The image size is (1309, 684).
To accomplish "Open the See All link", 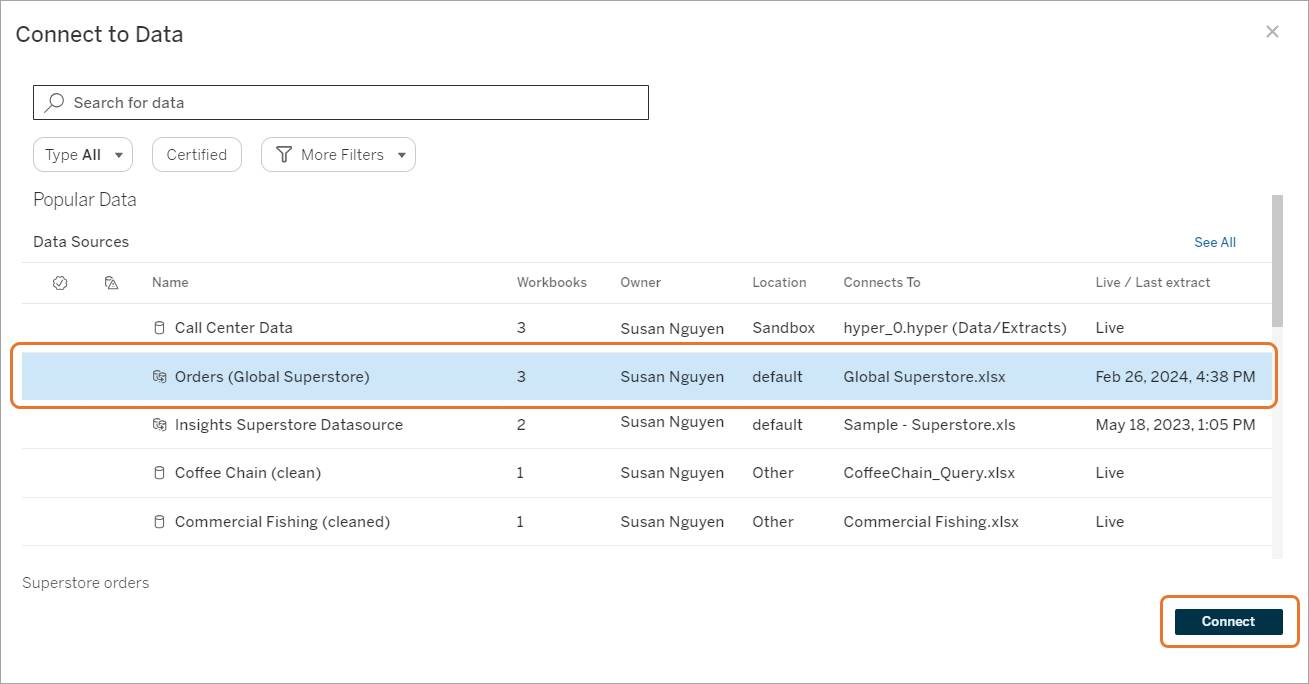I will (x=1215, y=242).
